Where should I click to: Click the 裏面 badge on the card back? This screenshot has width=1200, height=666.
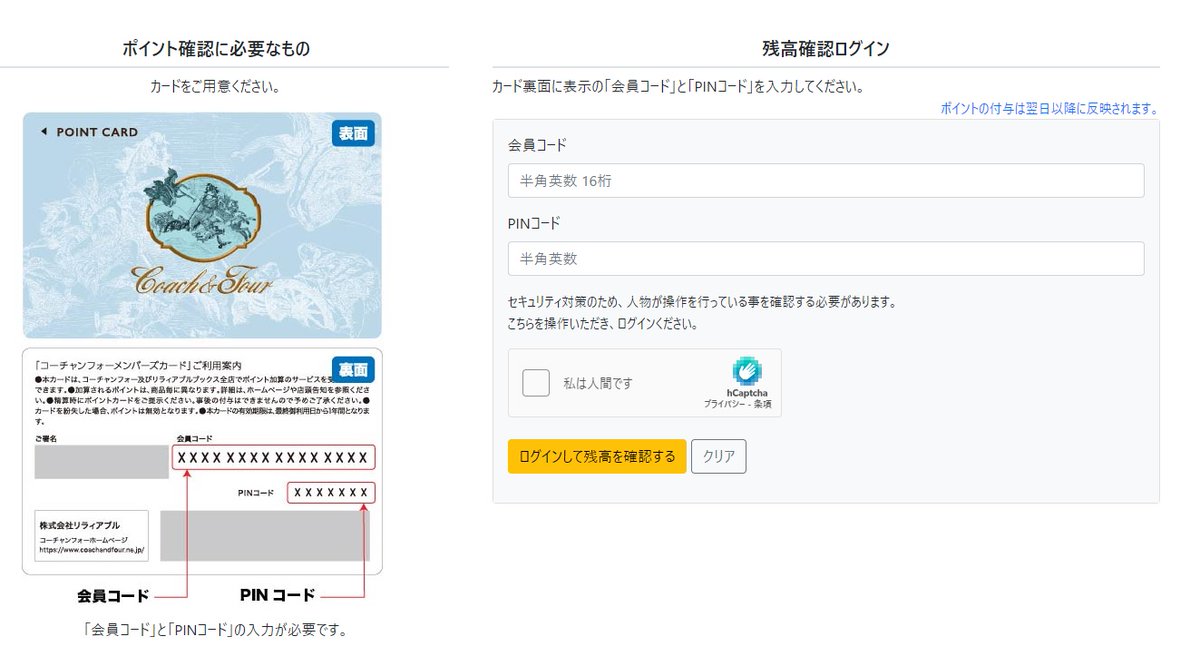355,367
